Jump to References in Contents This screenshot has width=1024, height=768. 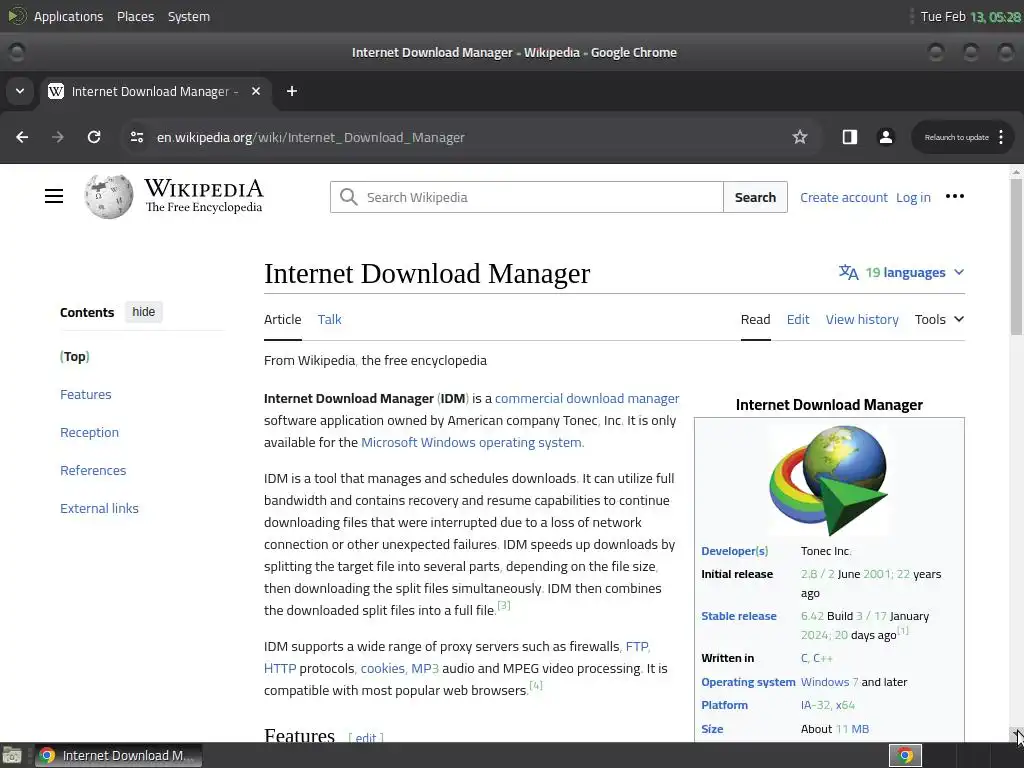click(93, 470)
